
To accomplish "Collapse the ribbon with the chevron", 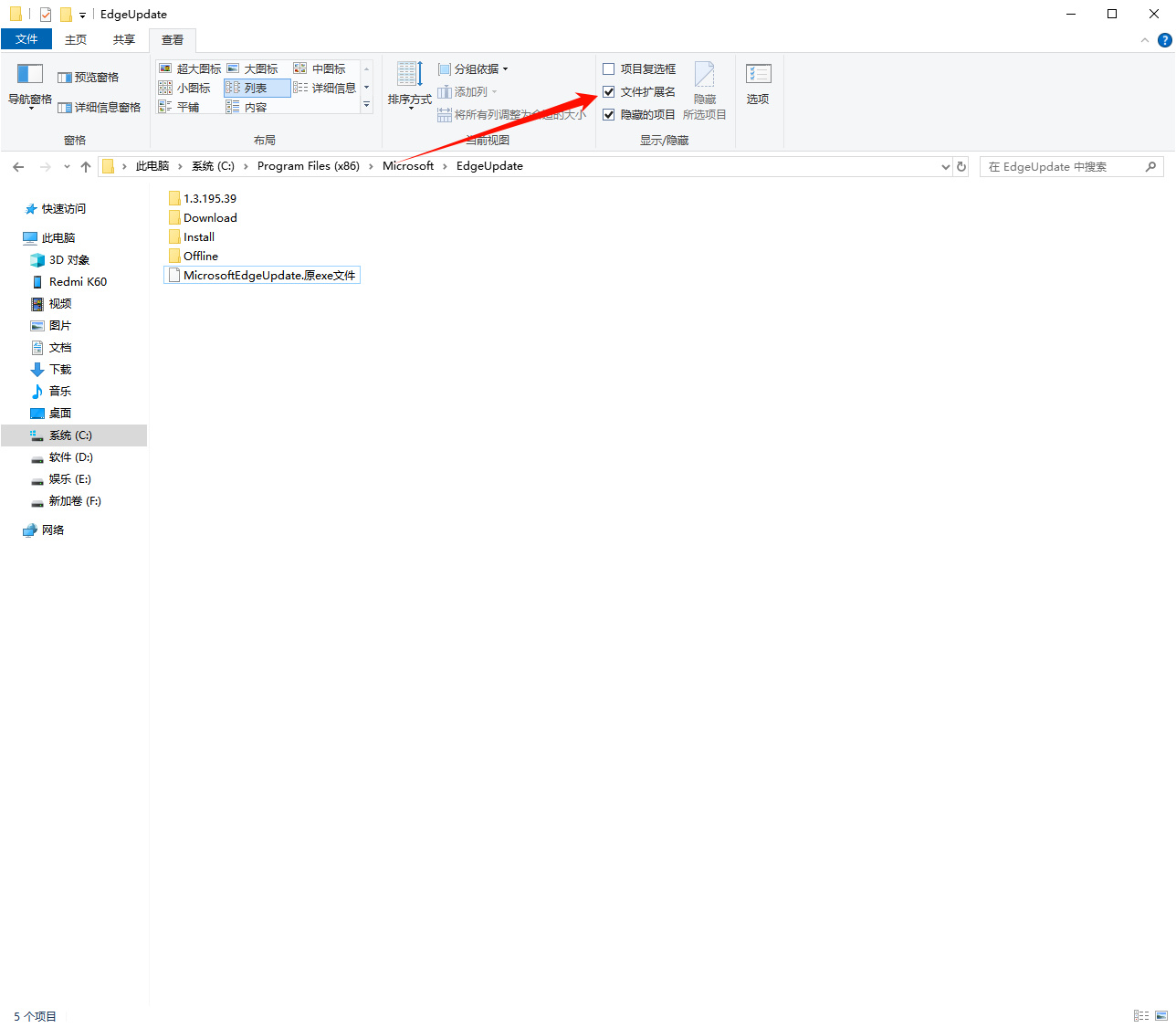I will 1145,40.
